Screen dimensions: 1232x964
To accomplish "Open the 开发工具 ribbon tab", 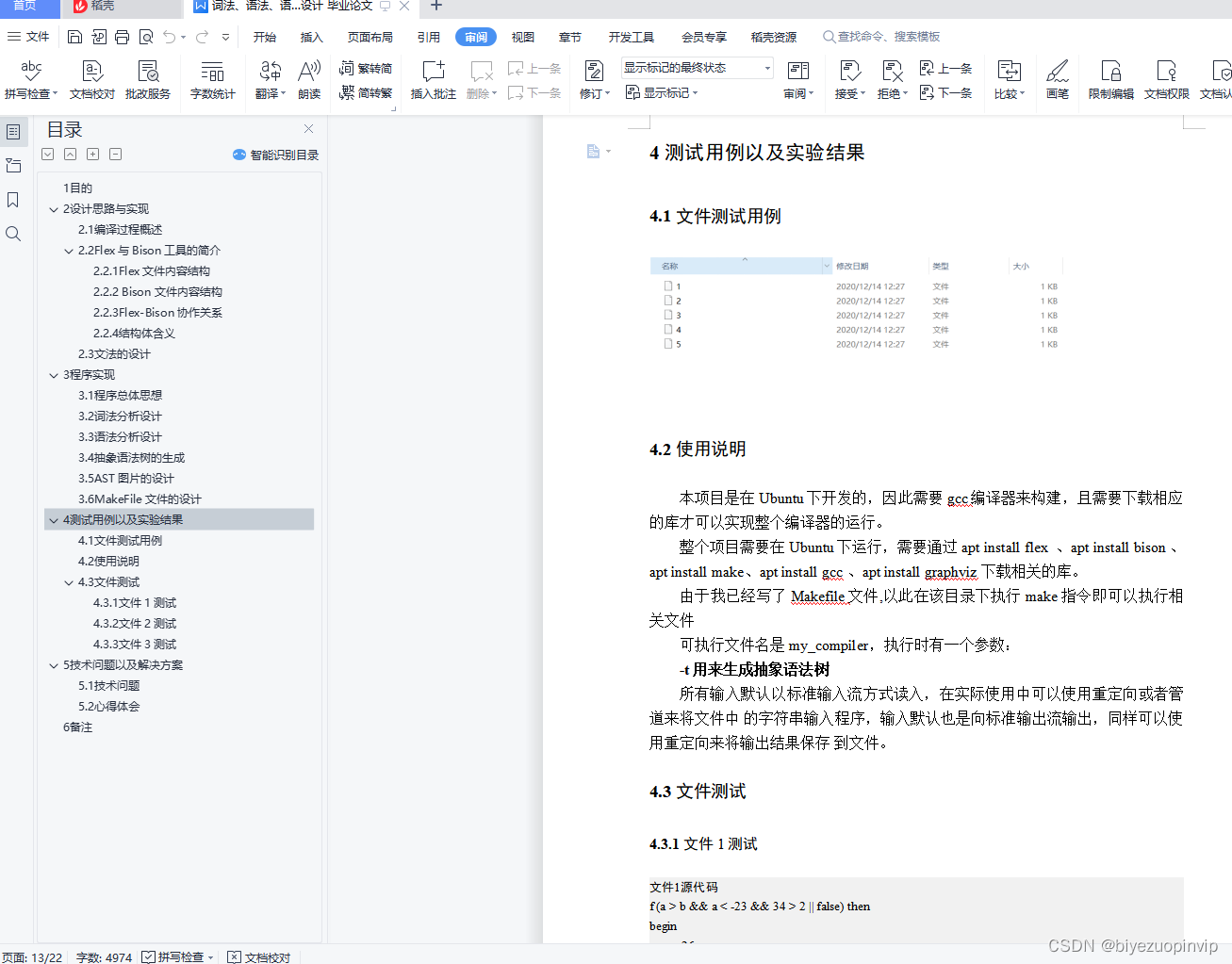I will 632,37.
